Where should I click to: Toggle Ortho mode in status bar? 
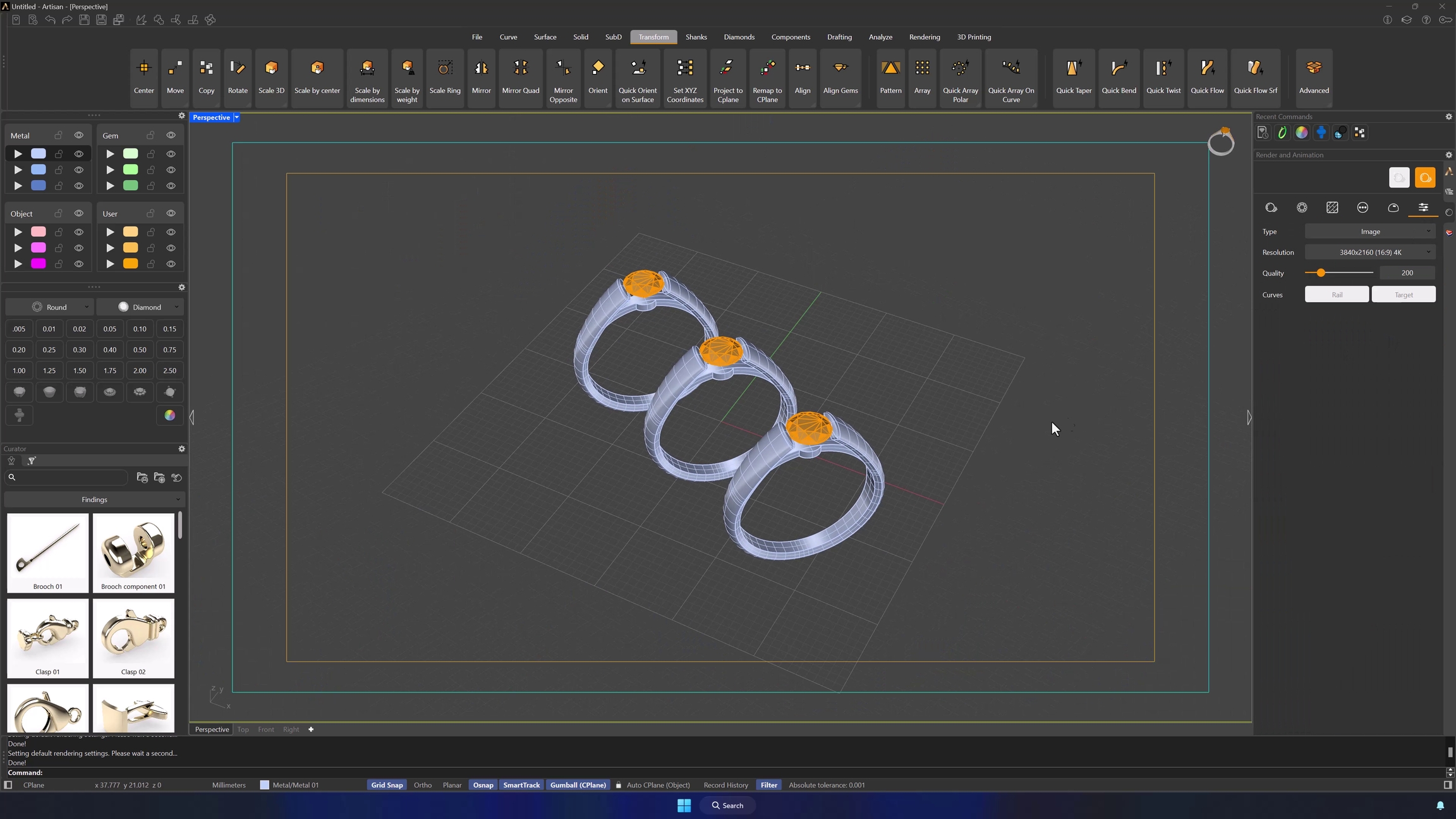[422, 785]
